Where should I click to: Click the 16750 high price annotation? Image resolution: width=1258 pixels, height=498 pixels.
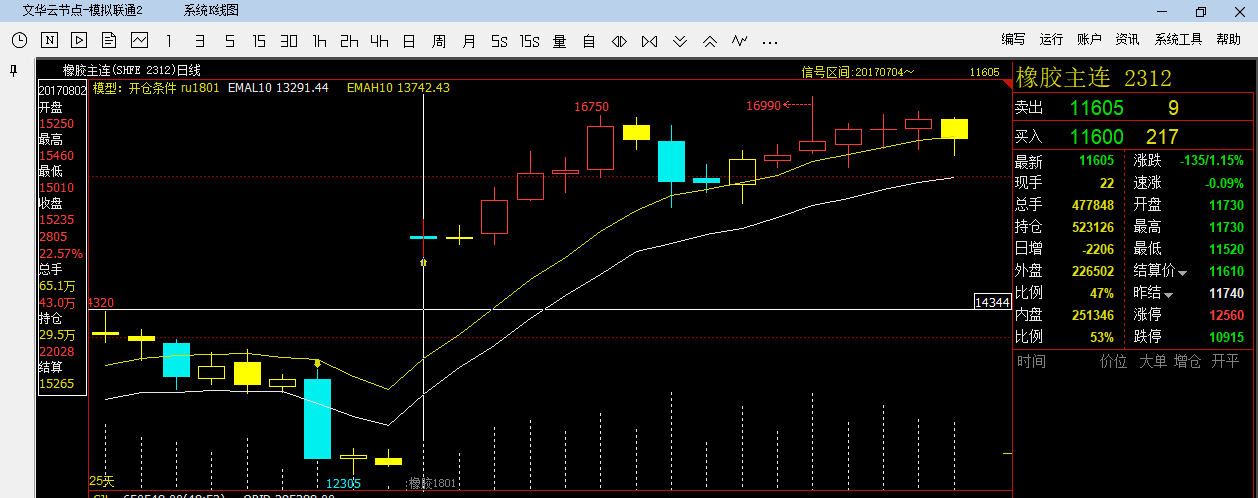point(591,106)
